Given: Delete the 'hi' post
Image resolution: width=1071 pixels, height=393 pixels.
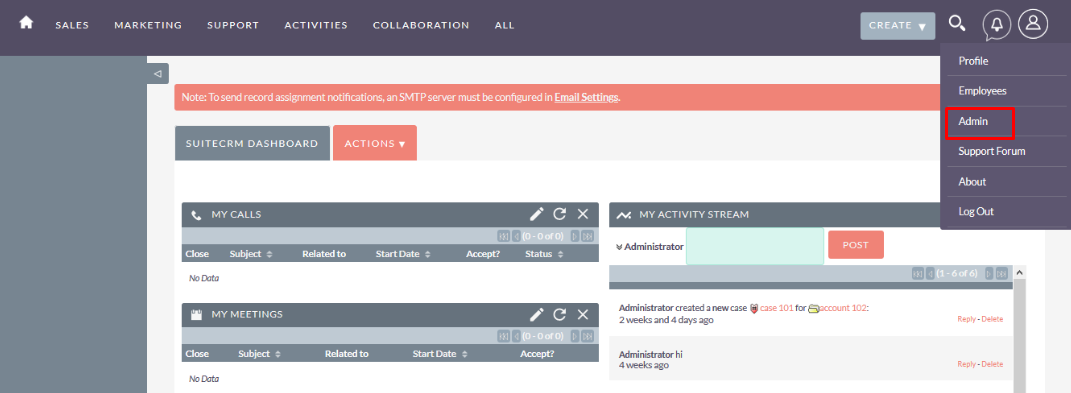Looking at the screenshot, I should (x=992, y=364).
